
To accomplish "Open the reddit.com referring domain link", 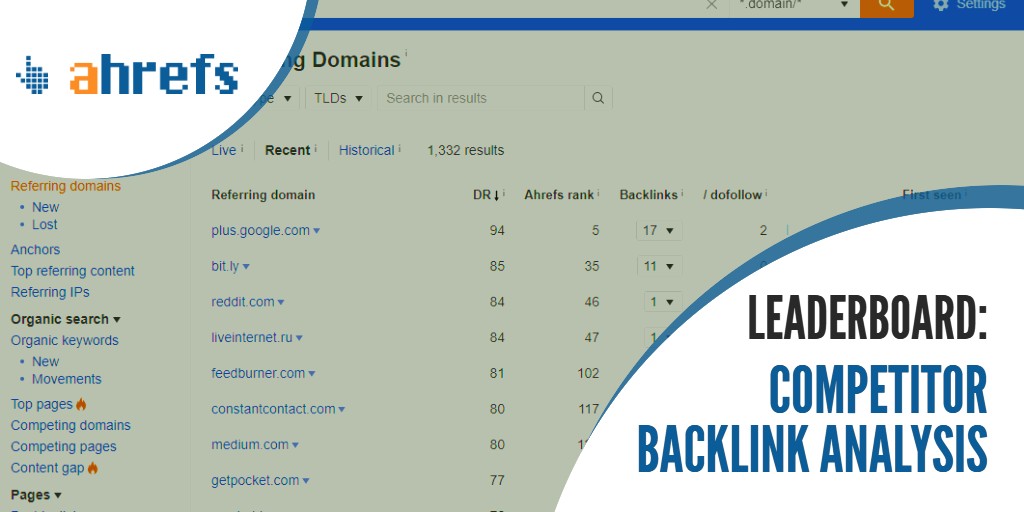I will point(242,302).
